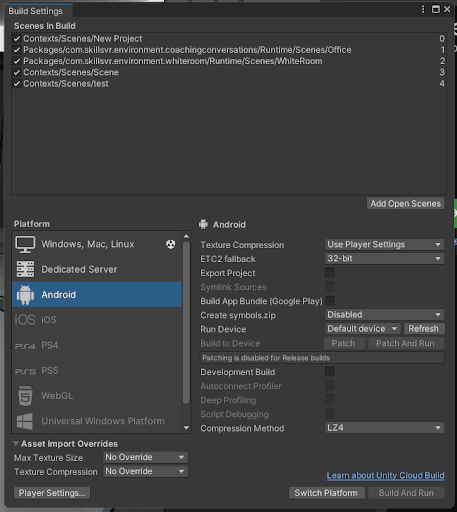Select the Contexts/Scenes/New Project scene name
Screen dimensions: 457x512
(x=83, y=39)
